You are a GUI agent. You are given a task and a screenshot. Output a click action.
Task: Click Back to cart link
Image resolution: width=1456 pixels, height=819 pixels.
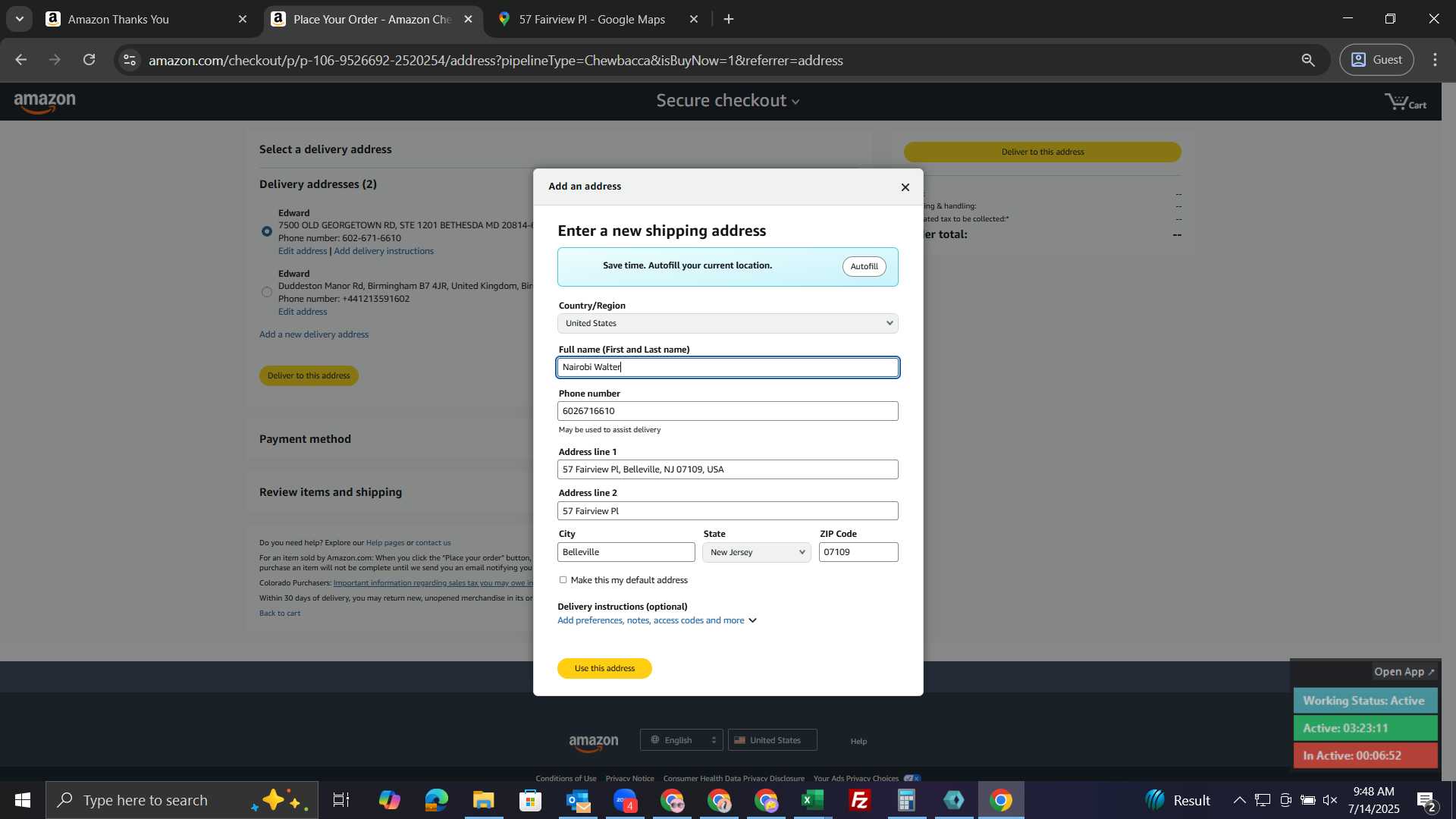click(x=280, y=613)
